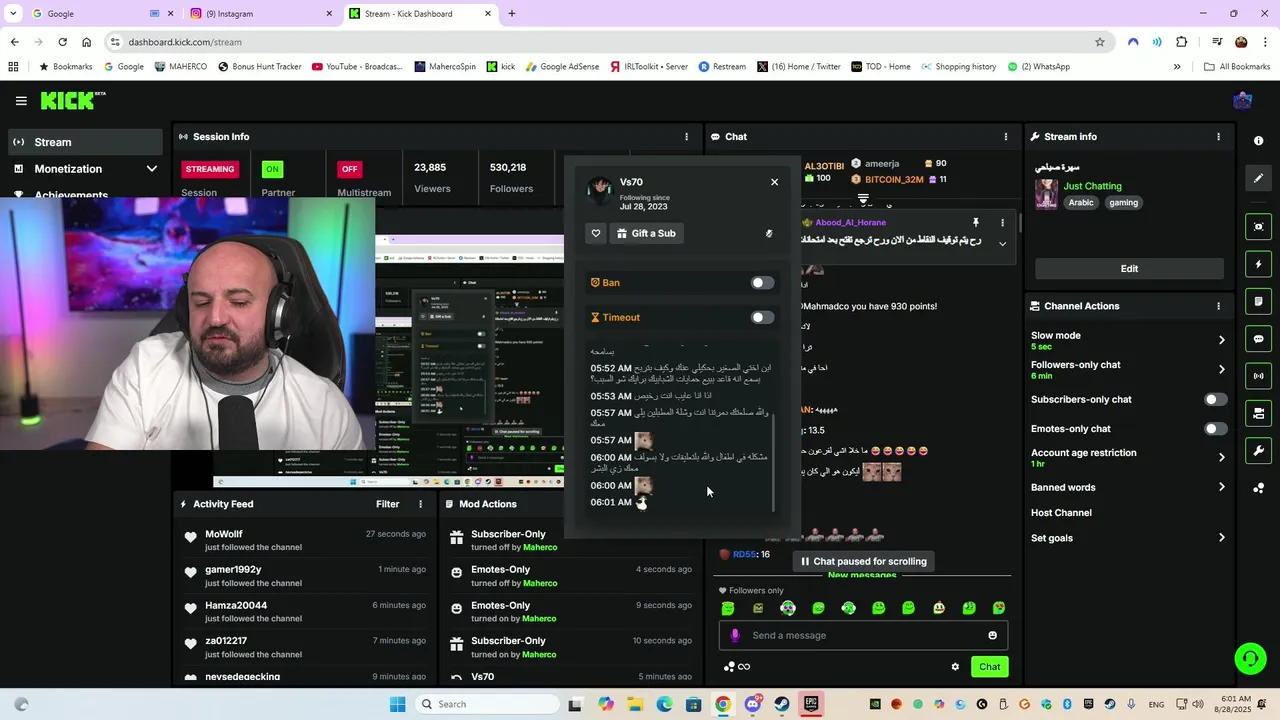Open Account age restriction chevron
The width and height of the screenshot is (1280, 720).
(1221, 457)
